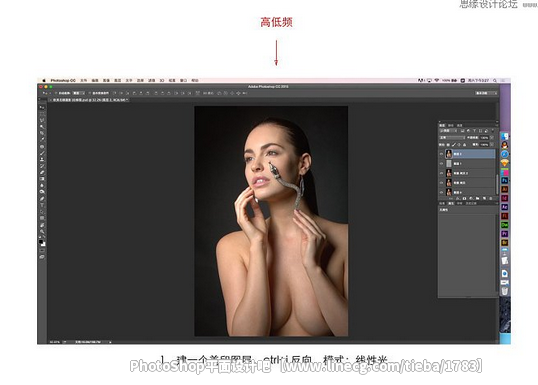Click the layer opacity value field
538x385 pixels.
[x=484, y=138]
